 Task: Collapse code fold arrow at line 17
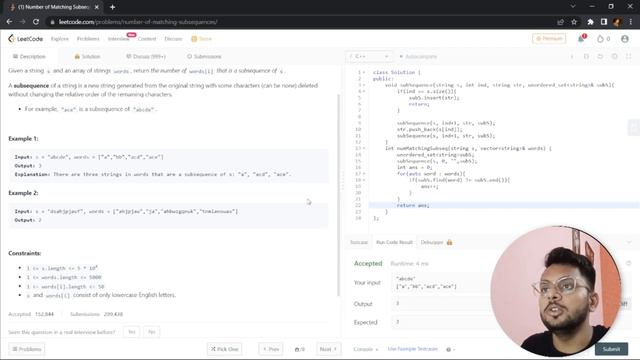point(364,173)
